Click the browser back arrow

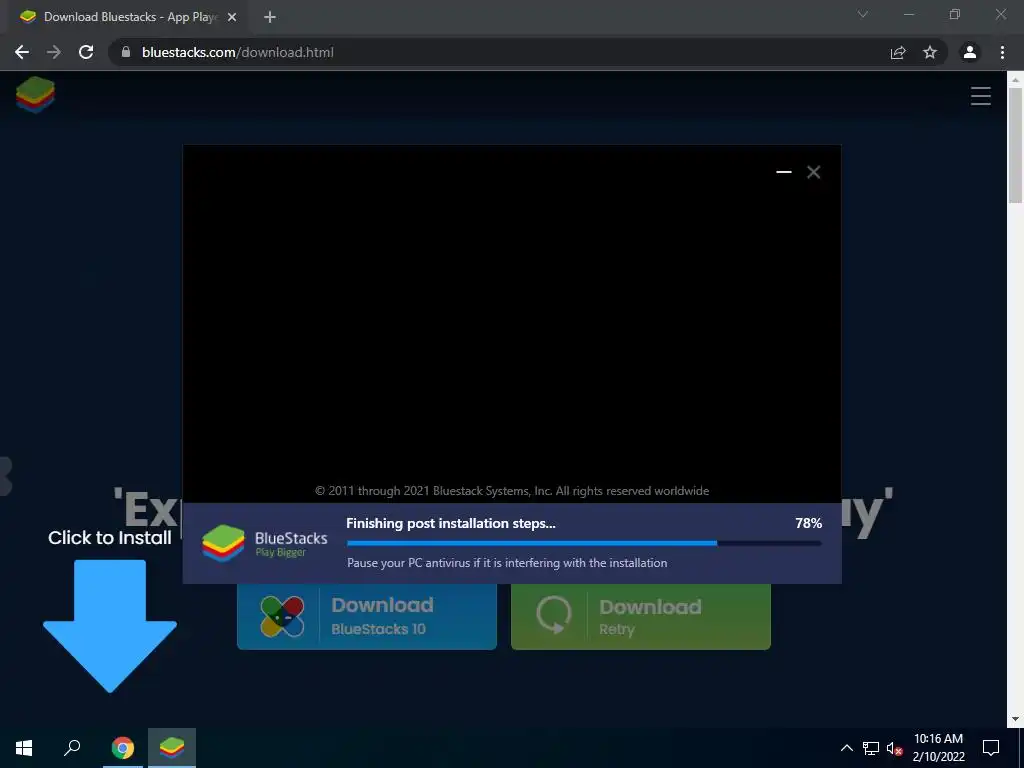[x=22, y=52]
